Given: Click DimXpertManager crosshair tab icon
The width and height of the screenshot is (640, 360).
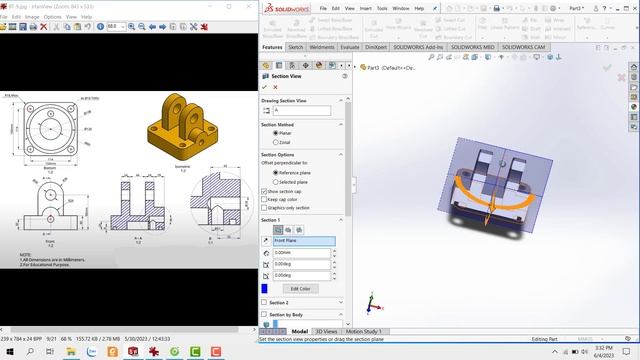Looking at the screenshot, I should coord(305,65).
